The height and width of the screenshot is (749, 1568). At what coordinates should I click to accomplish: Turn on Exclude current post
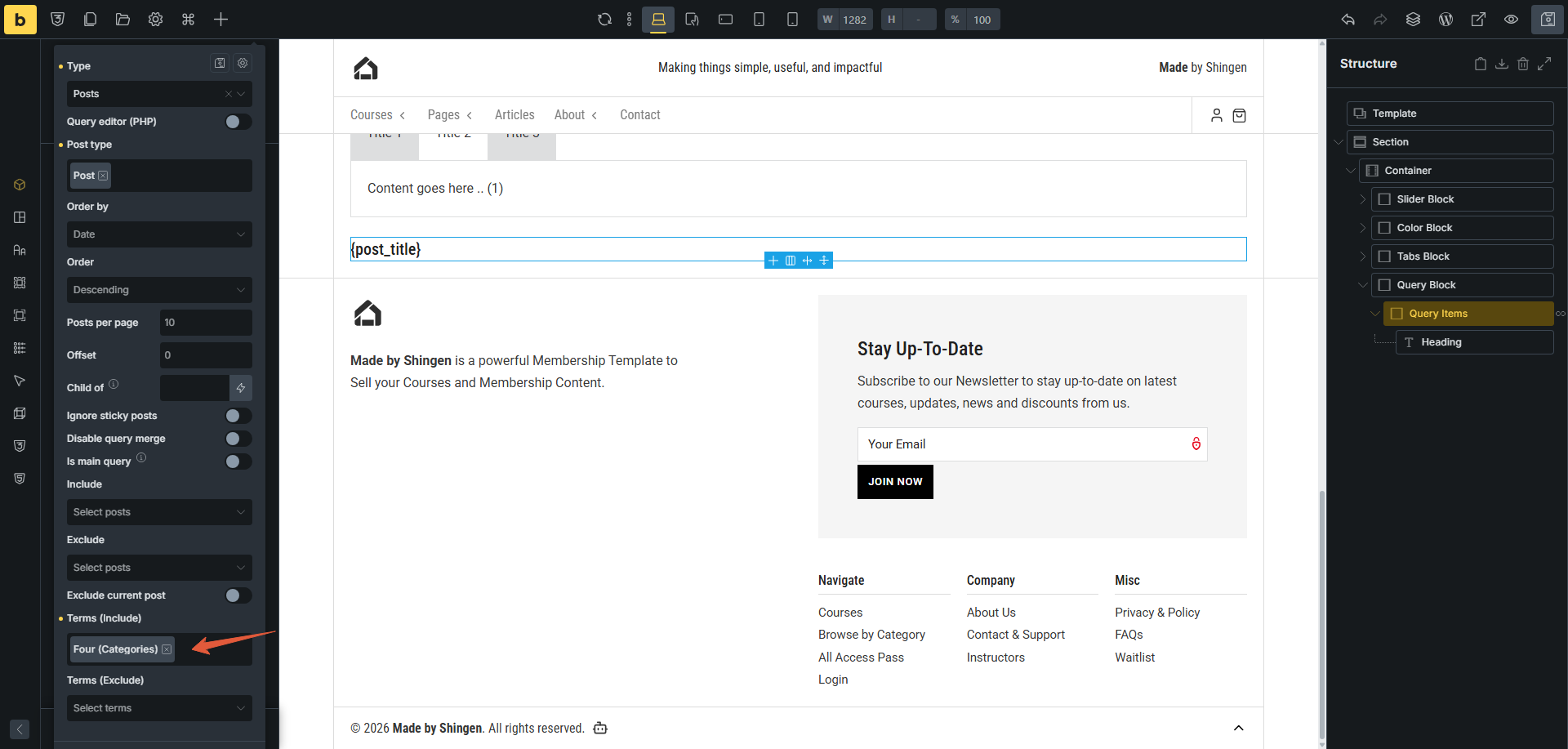pyautogui.click(x=238, y=595)
